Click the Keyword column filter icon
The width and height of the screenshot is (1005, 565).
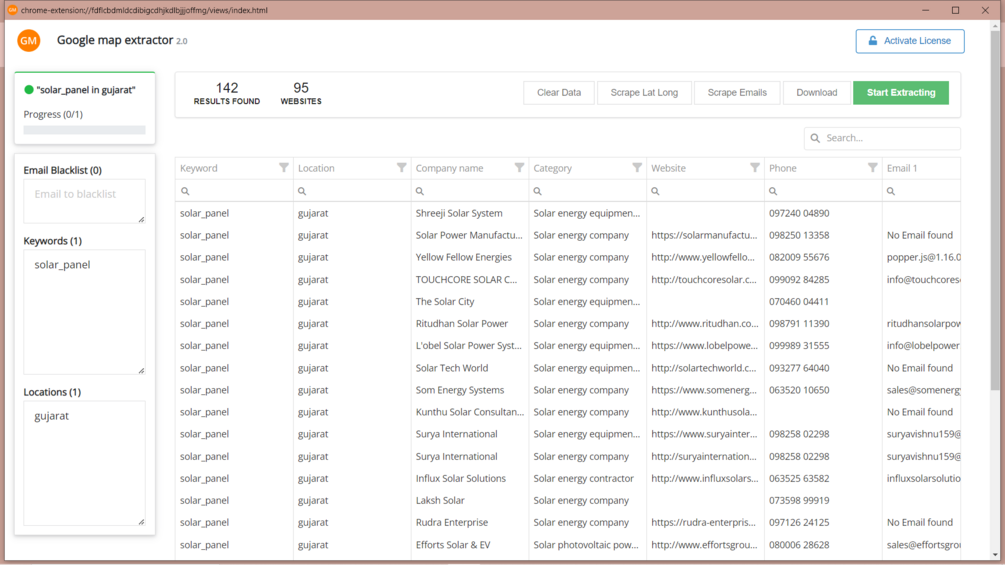pos(283,168)
